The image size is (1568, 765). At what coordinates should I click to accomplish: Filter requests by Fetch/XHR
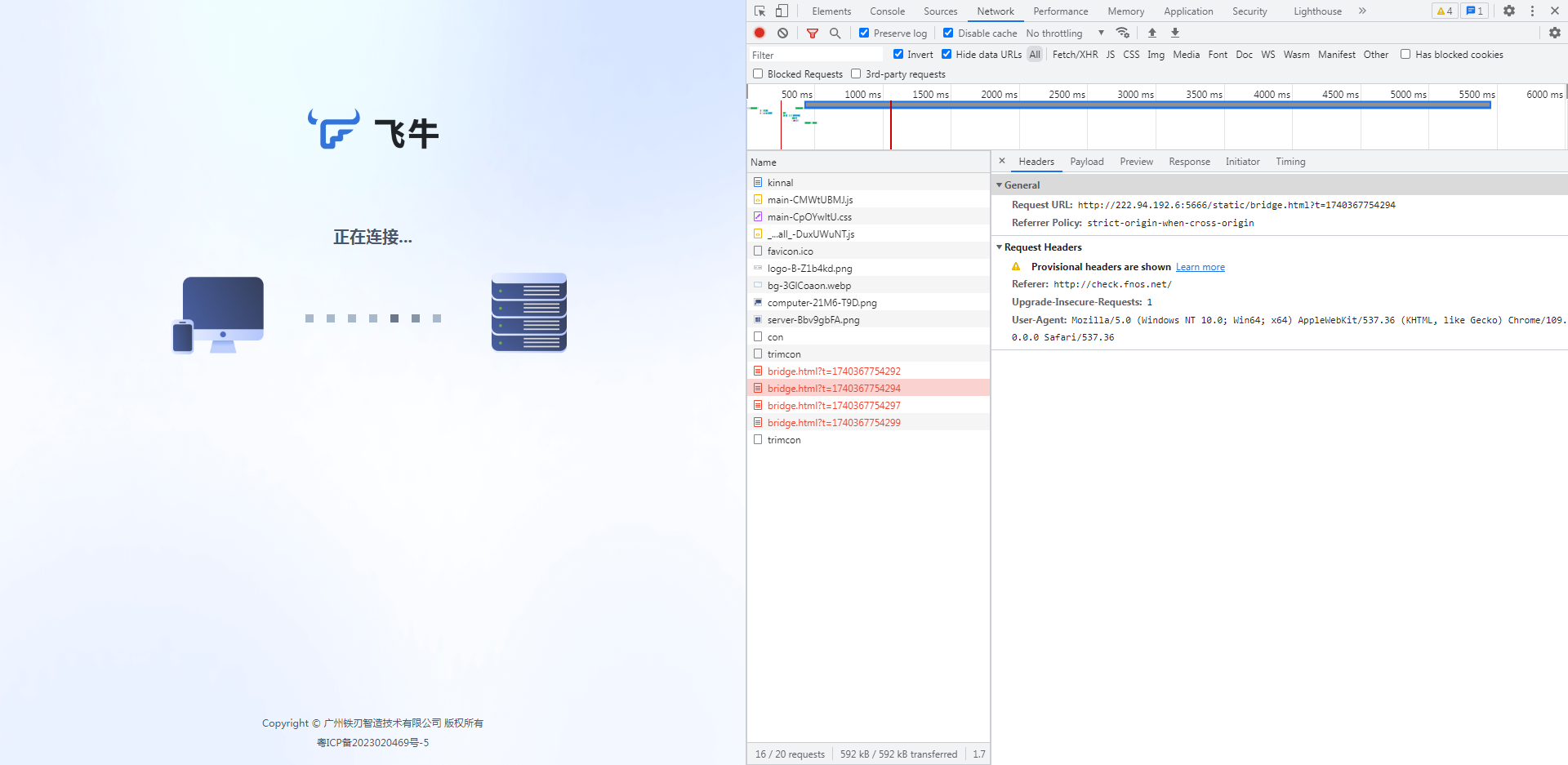tap(1075, 55)
